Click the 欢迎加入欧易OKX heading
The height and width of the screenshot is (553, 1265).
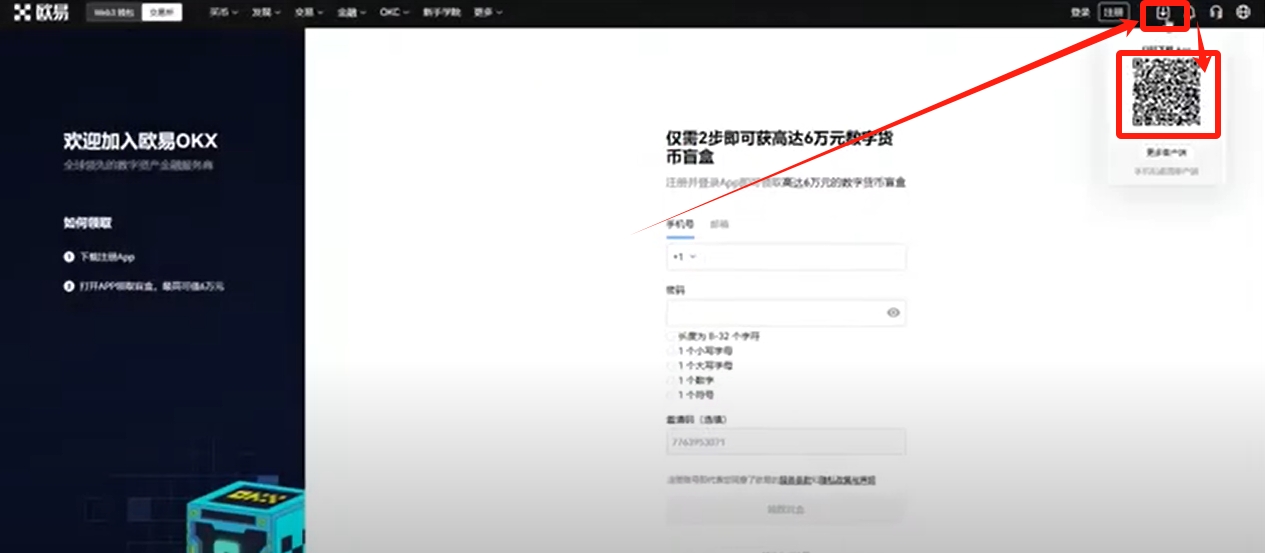141,141
